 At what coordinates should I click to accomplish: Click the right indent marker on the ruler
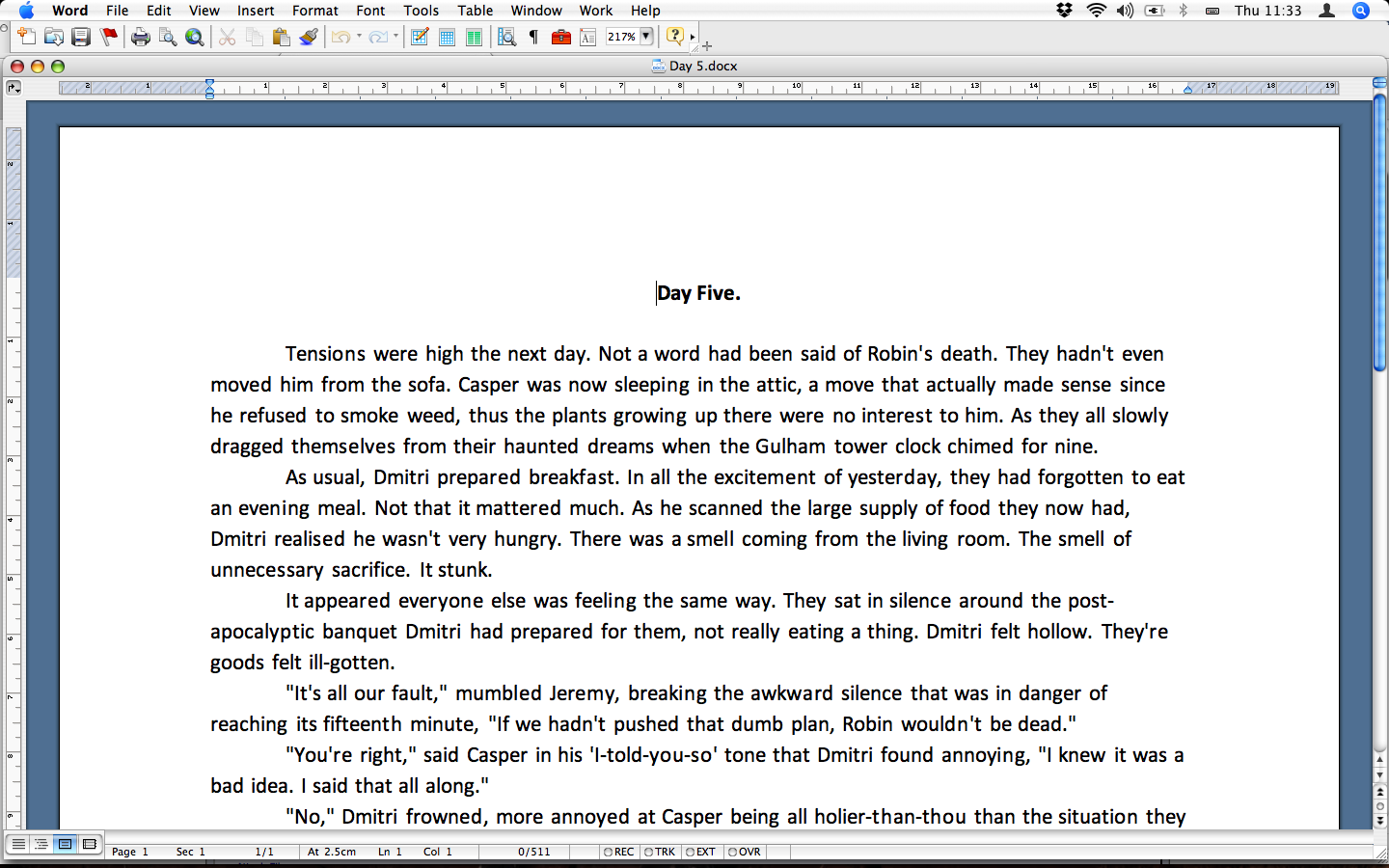[x=1187, y=90]
